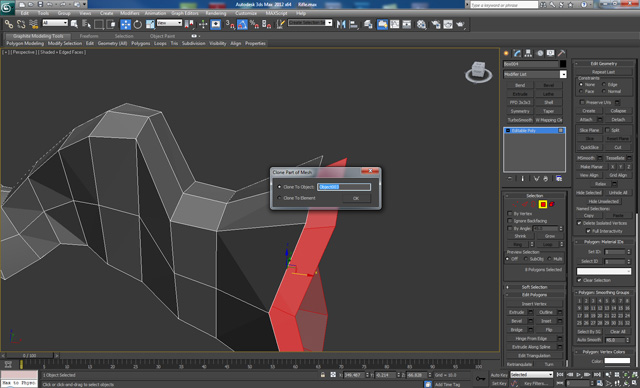This screenshot has height=388, width=640.
Task: Open the Modifiers menu
Action: pos(129,13)
